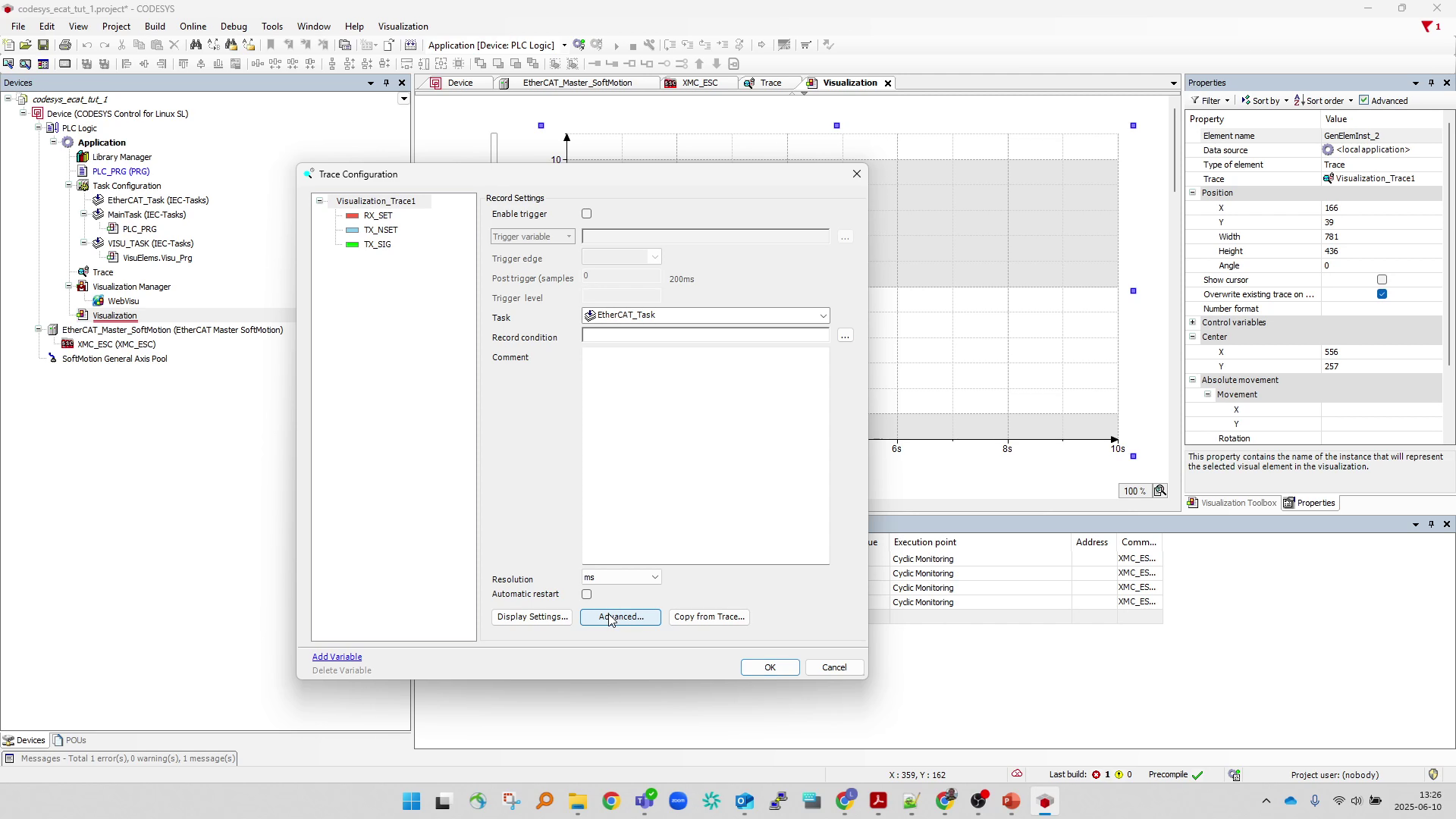Open the New file toolbar icon
The image size is (1456, 819).
pyautogui.click(x=8, y=45)
